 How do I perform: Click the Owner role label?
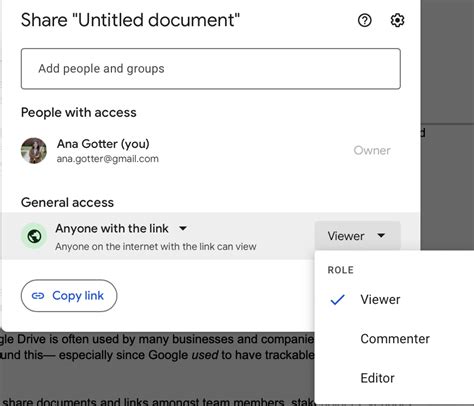[x=372, y=151]
